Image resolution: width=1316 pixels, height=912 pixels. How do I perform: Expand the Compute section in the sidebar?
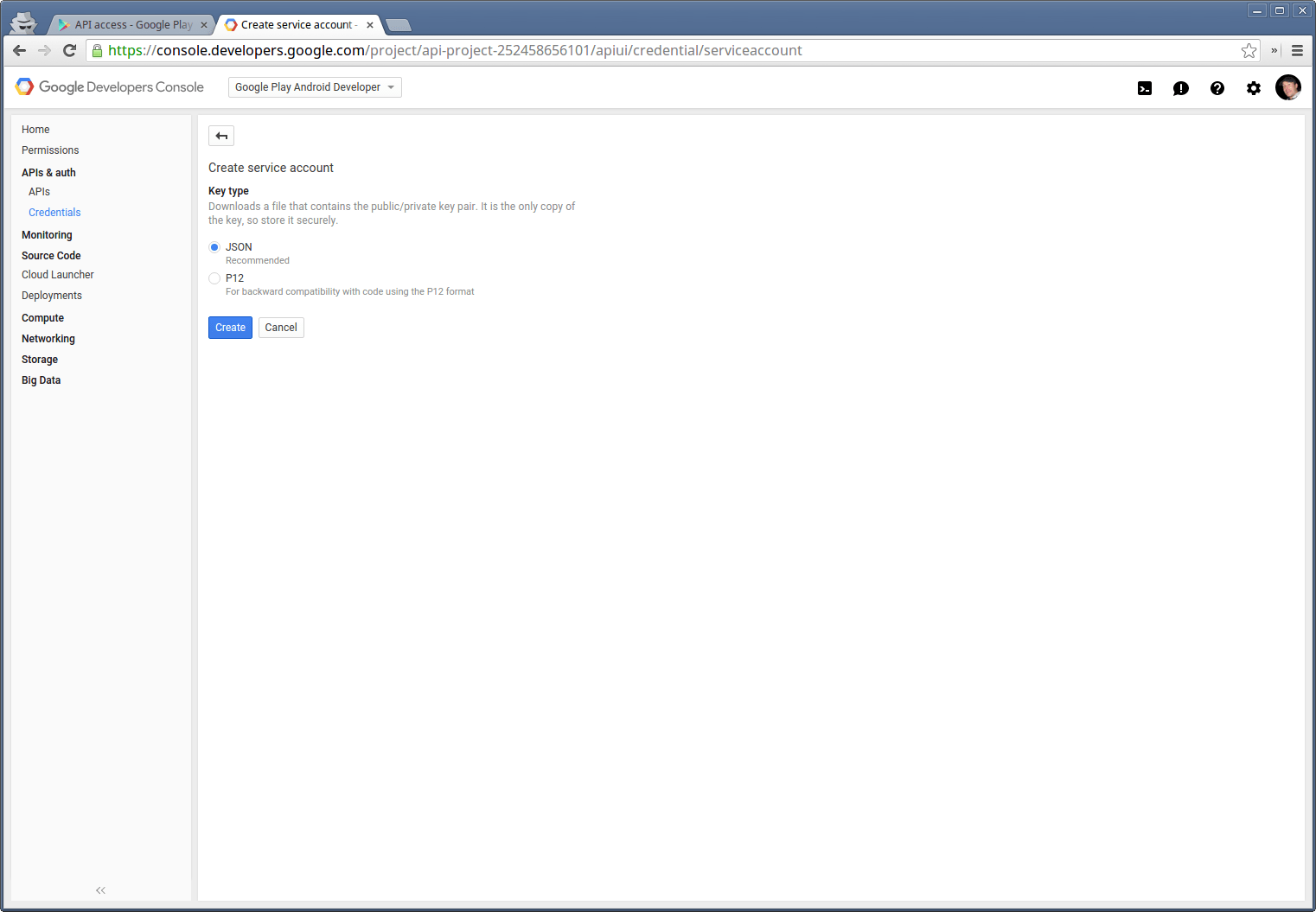click(x=42, y=318)
